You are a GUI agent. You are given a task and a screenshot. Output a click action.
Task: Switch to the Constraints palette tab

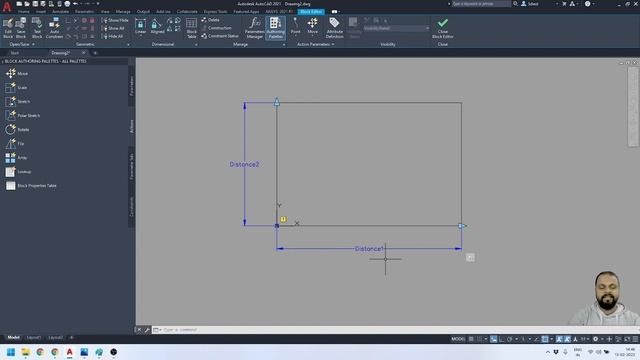point(131,207)
